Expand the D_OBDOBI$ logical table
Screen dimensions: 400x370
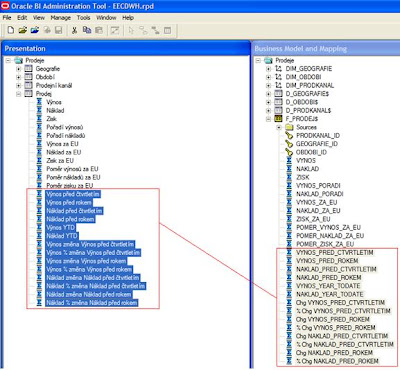click(x=269, y=102)
